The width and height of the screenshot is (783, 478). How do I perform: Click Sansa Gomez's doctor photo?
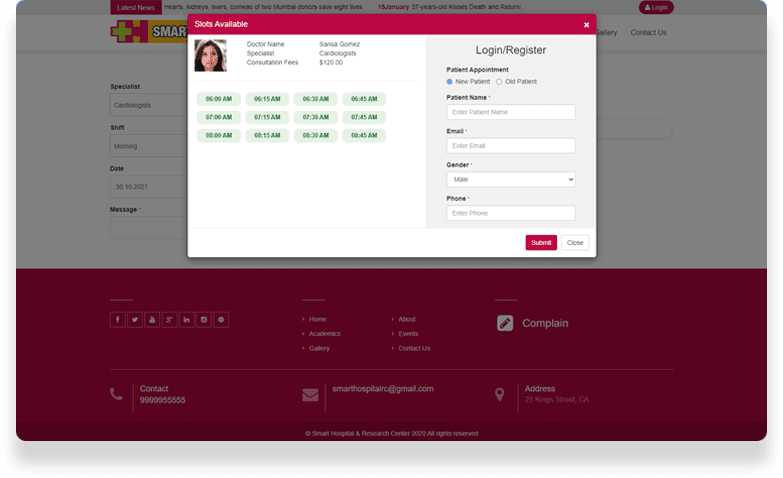point(210,55)
